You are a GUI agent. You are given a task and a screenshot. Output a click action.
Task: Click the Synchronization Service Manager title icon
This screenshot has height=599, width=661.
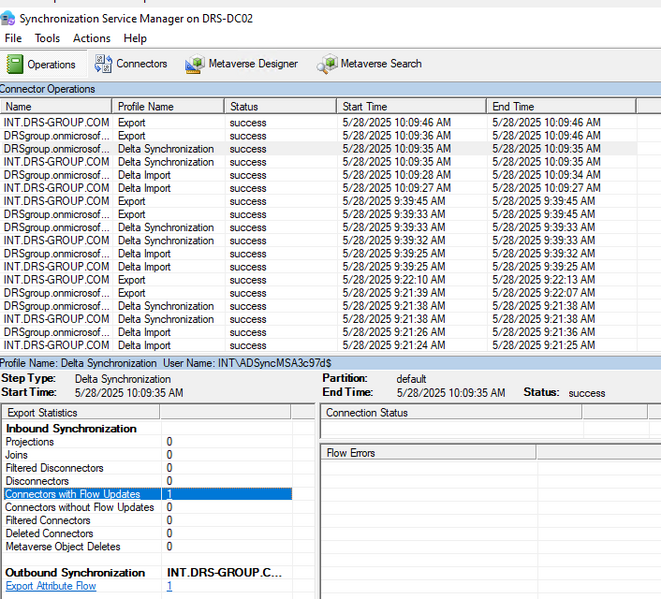(8, 18)
